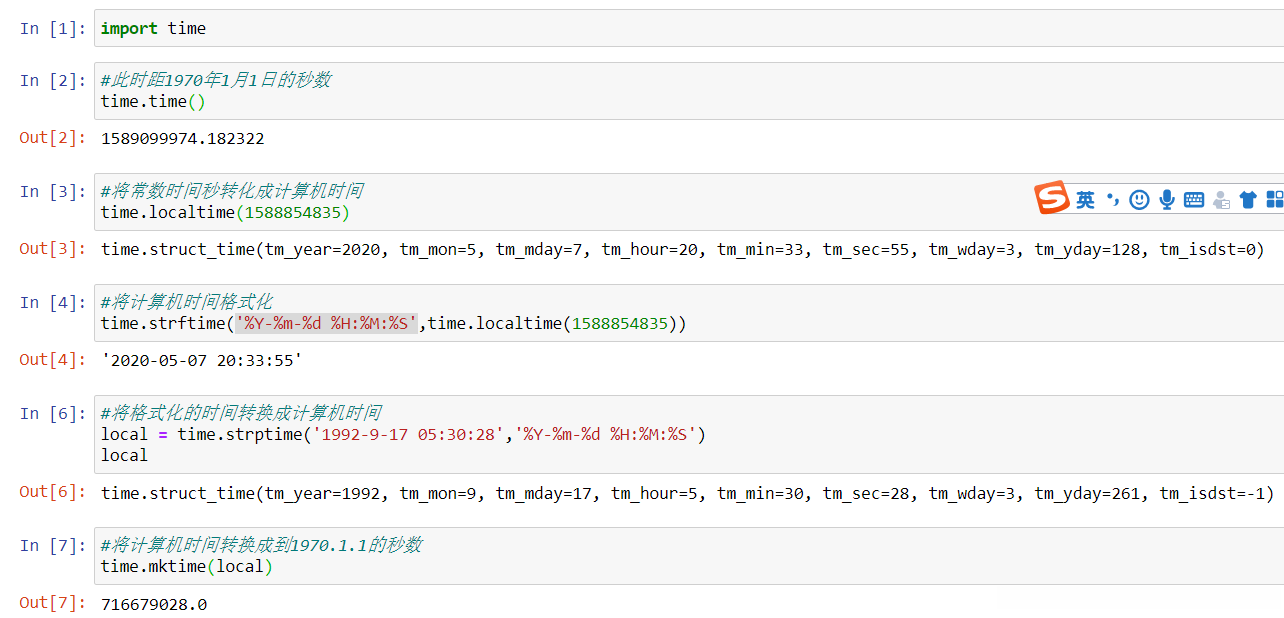The width and height of the screenshot is (1284, 618).
Task: Click the '2020-05-07 20:33:55' output text
Action: (x=201, y=360)
